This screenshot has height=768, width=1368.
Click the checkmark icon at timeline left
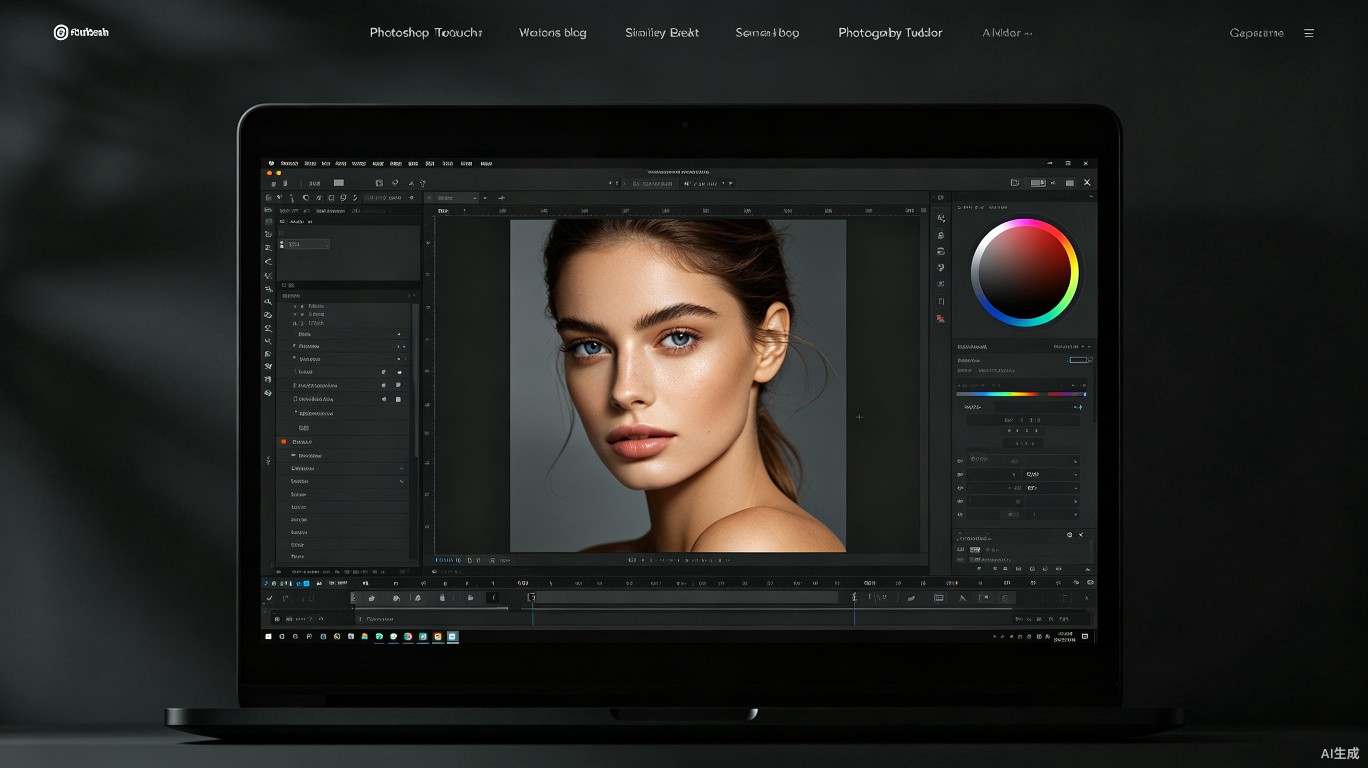[269, 598]
